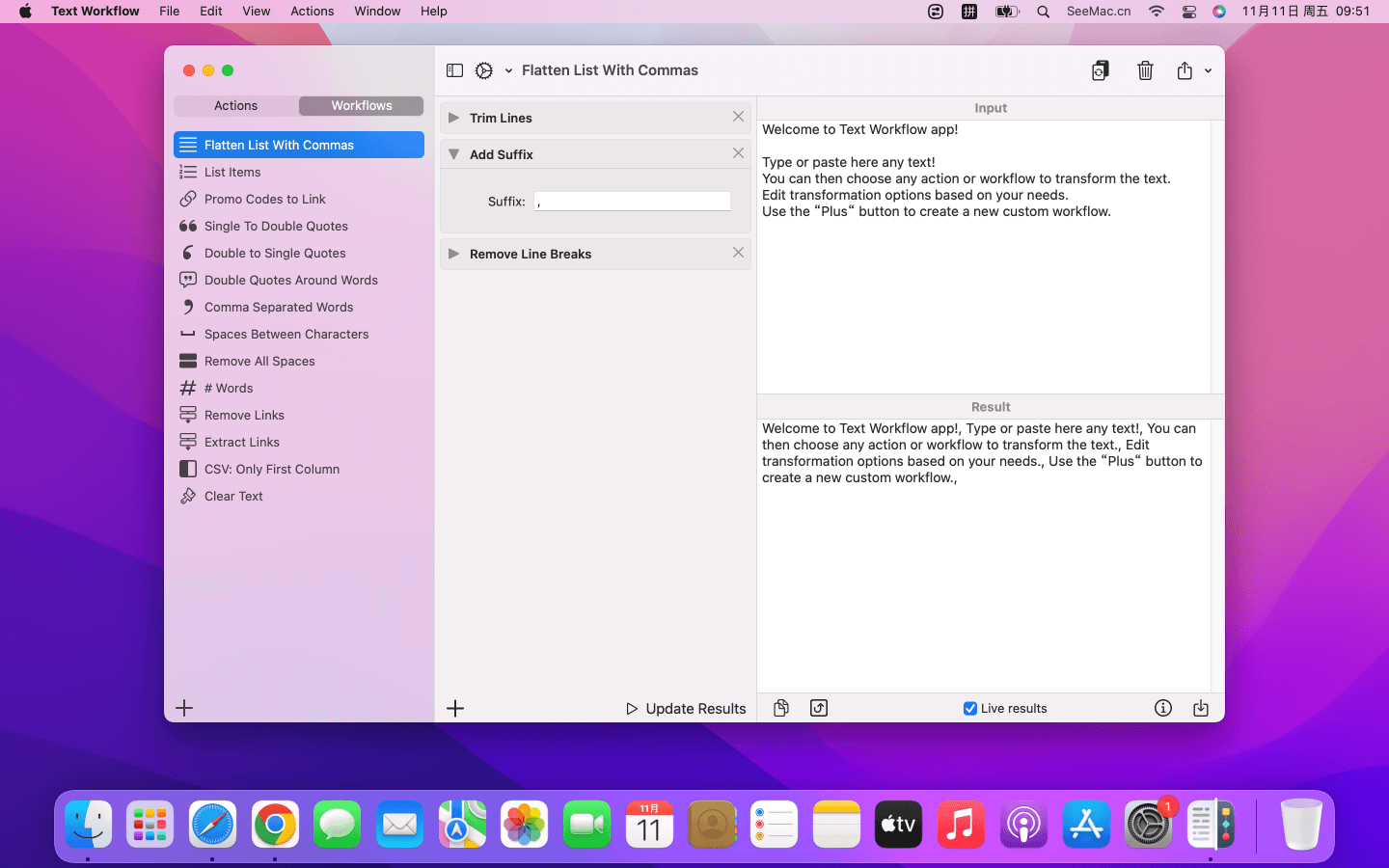This screenshot has height=868, width=1389.
Task: Remove the Trim Lines step
Action: 738,117
